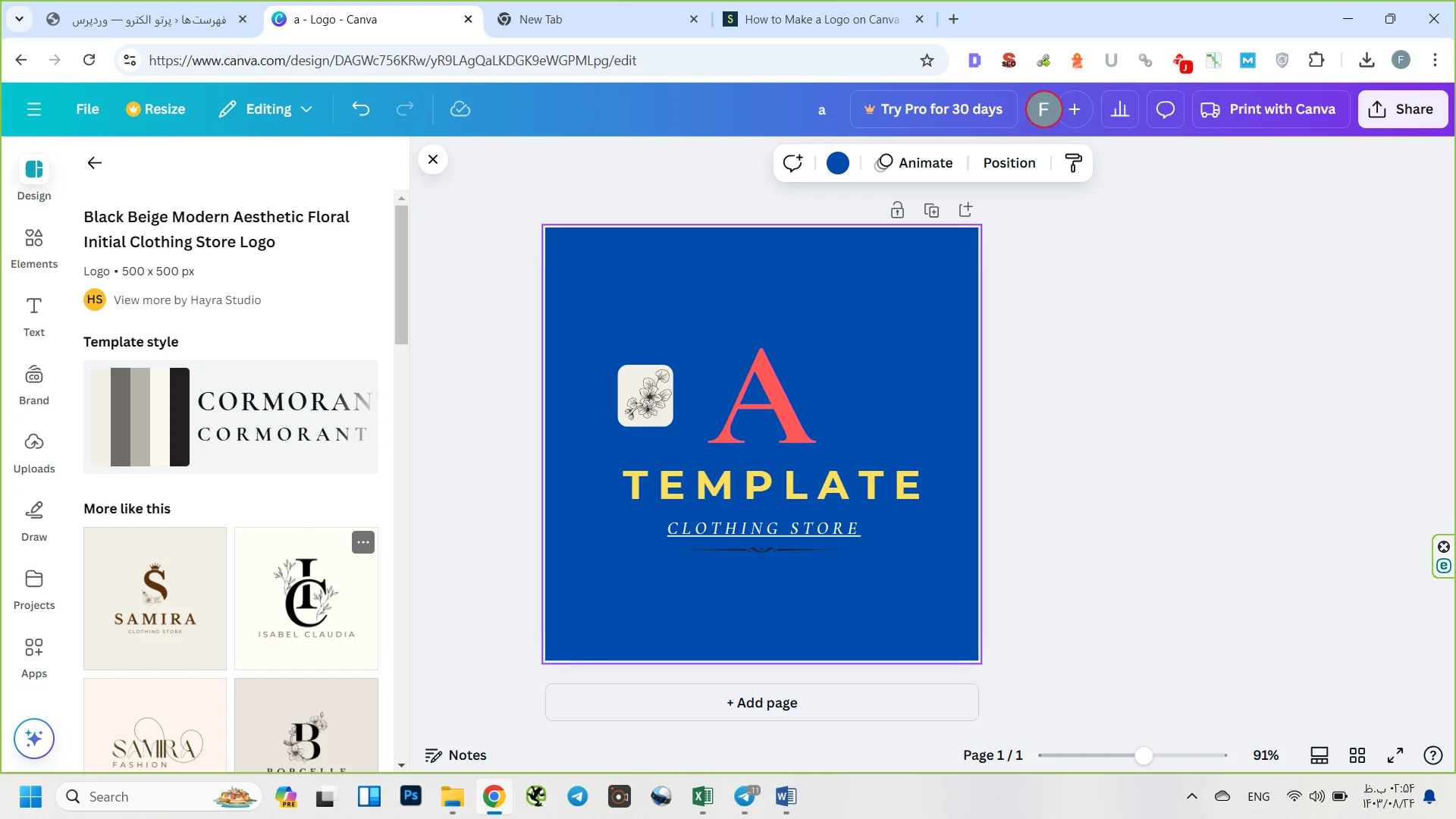Image resolution: width=1456 pixels, height=819 pixels.
Task: Expand the Editing mode dropdown
Action: (265, 109)
